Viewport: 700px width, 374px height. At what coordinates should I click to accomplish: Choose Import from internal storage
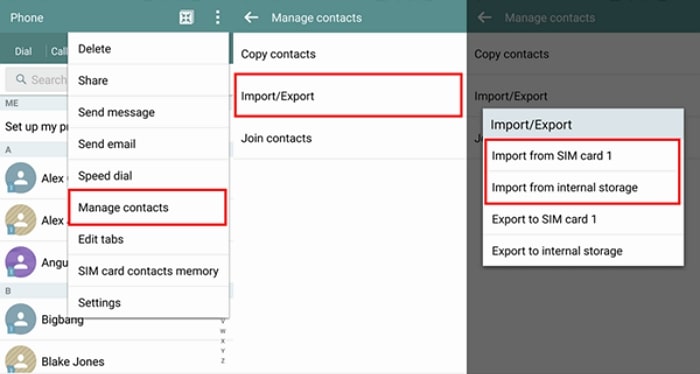[x=583, y=187]
